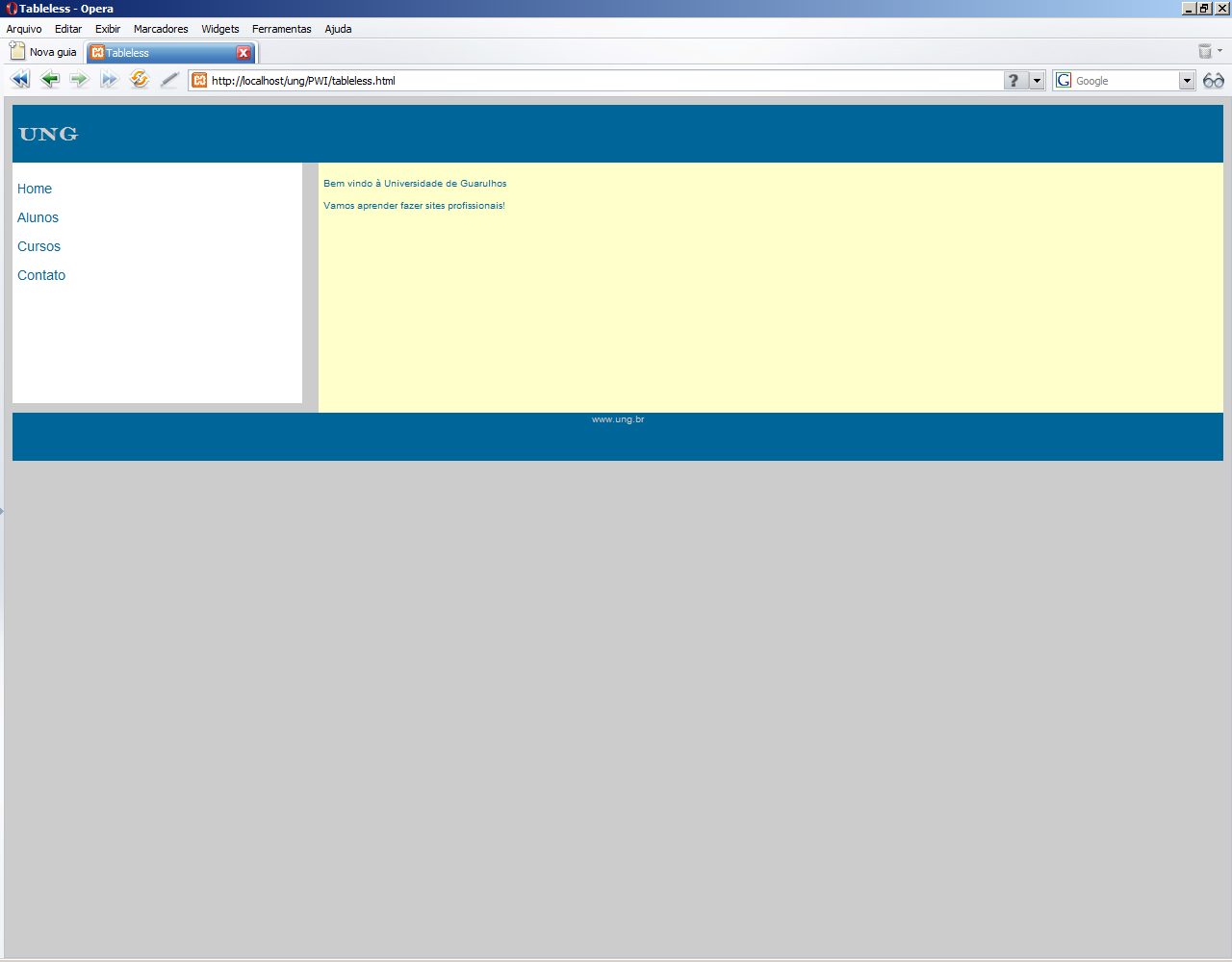Viewport: 1232px width, 962px height.
Task: Click the Fast Forward navigation icon
Action: point(109,80)
